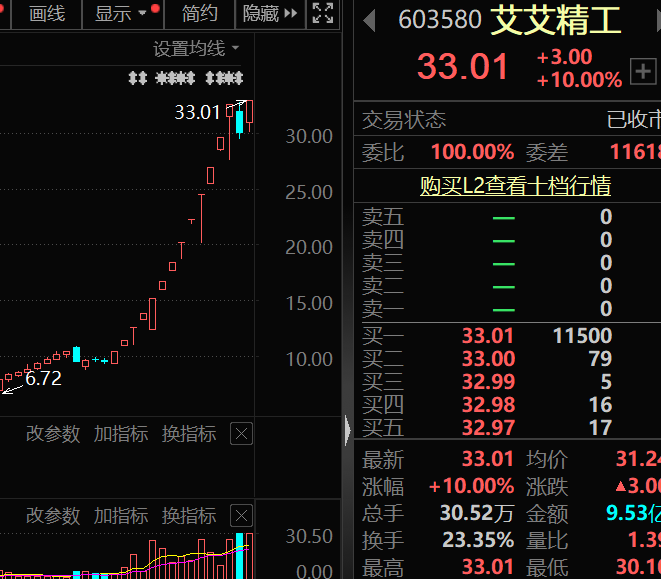Toggle the 隐藏 hide panel button

[270, 13]
